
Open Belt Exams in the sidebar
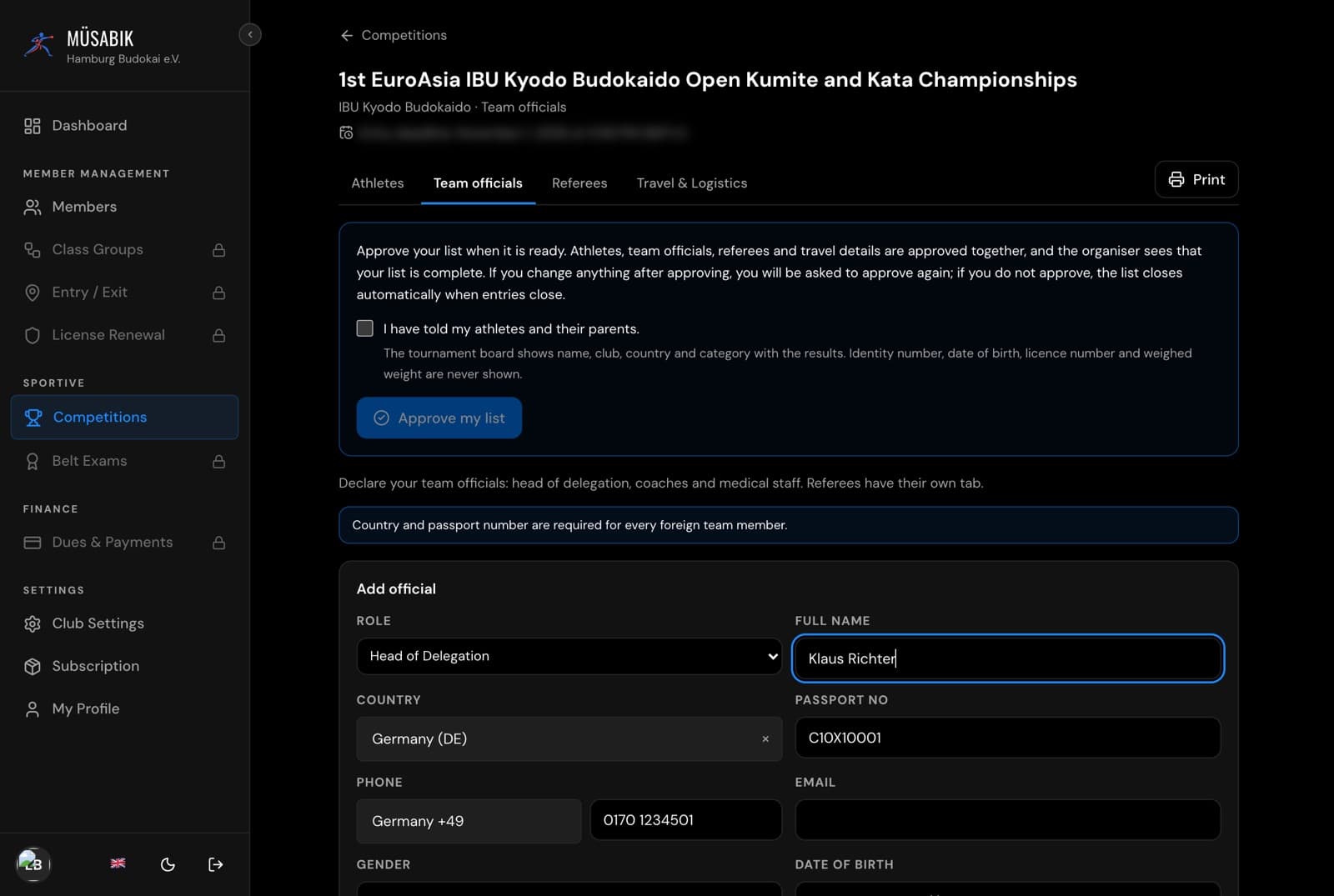[x=124, y=460]
